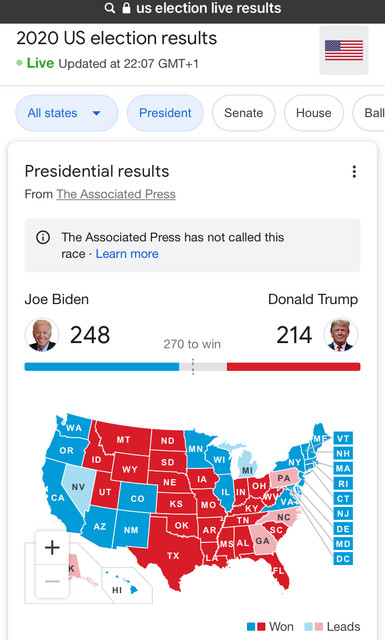Screen dimensions: 385x640
Task: Click the info circle icon
Action: [43, 237]
